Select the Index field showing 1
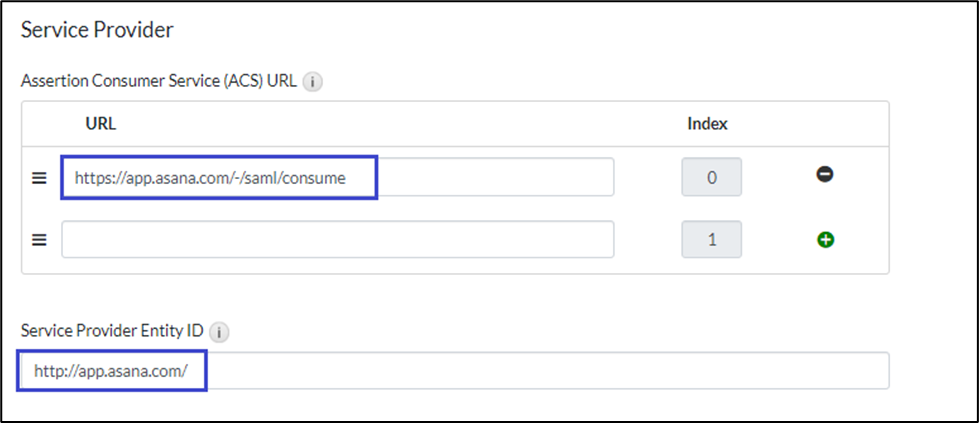The width and height of the screenshot is (979, 423). [711, 240]
